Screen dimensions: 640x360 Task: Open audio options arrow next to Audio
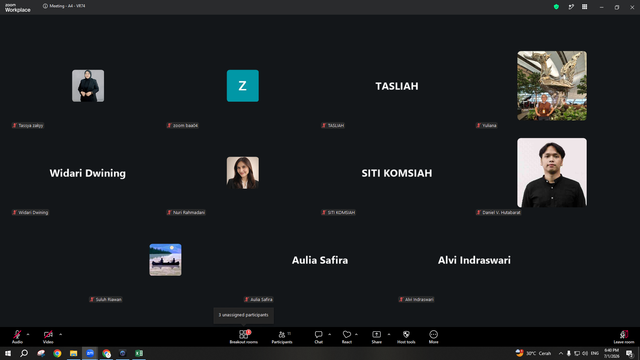[x=28, y=334]
